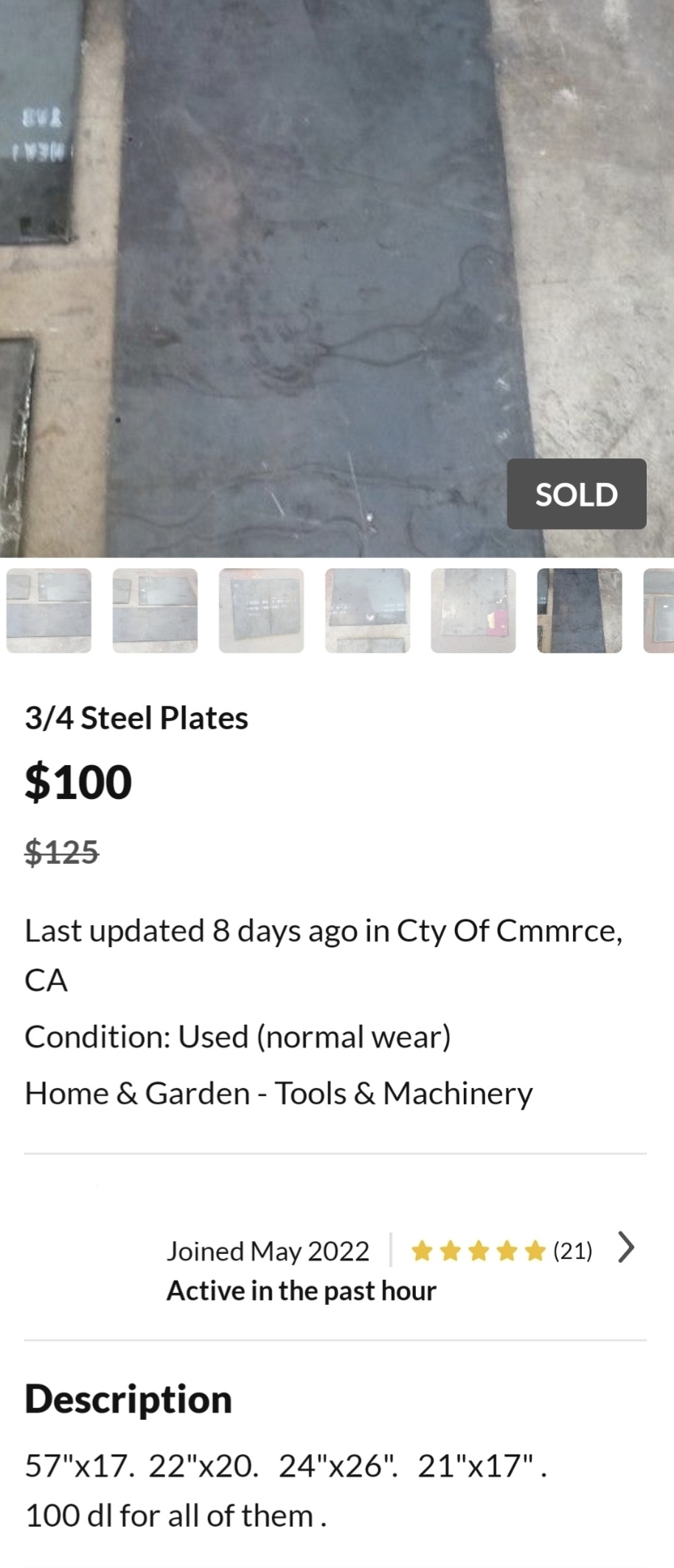The image size is (674, 1568).
Task: Select the plate dimensions description text
Action: (286, 1491)
